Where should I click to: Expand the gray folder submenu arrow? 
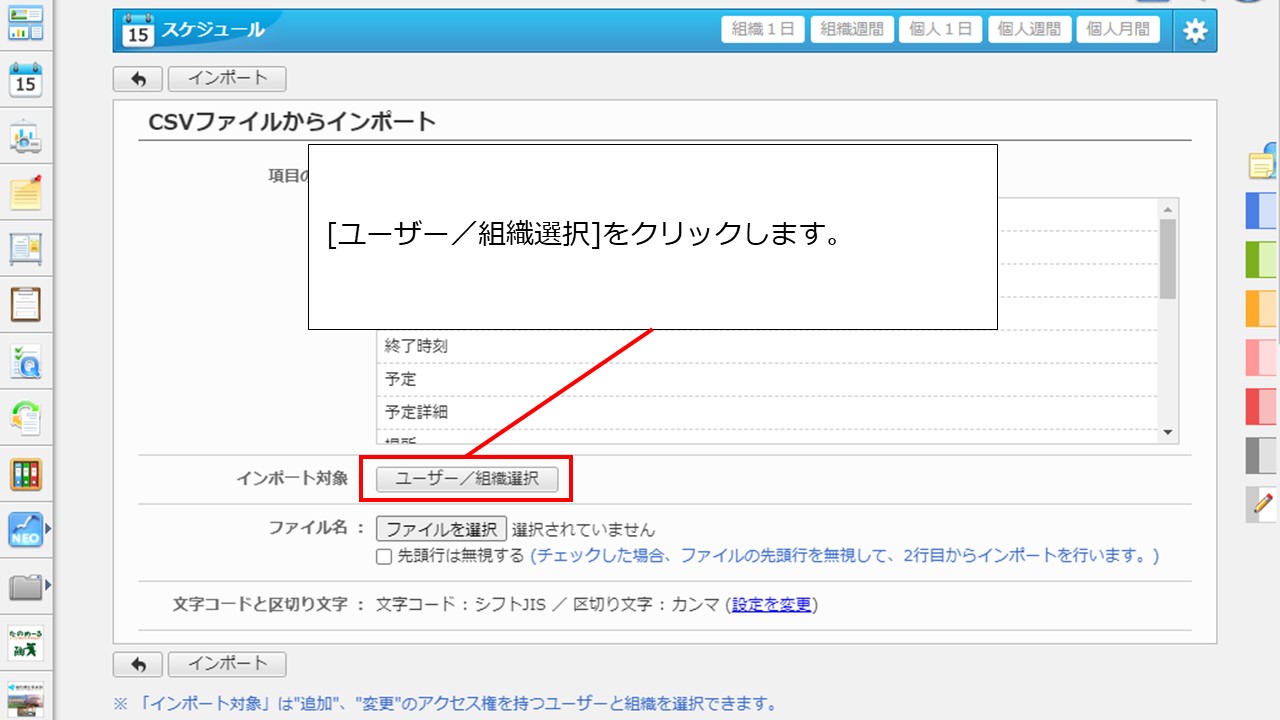point(48,586)
